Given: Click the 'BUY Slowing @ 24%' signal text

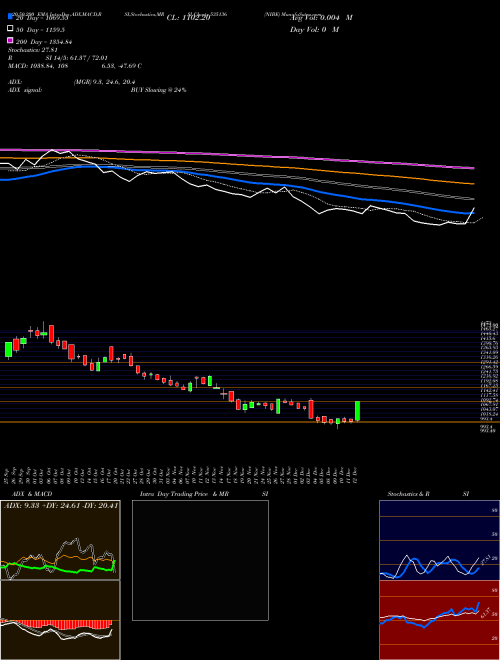Looking at the screenshot, I should [x=159, y=90].
